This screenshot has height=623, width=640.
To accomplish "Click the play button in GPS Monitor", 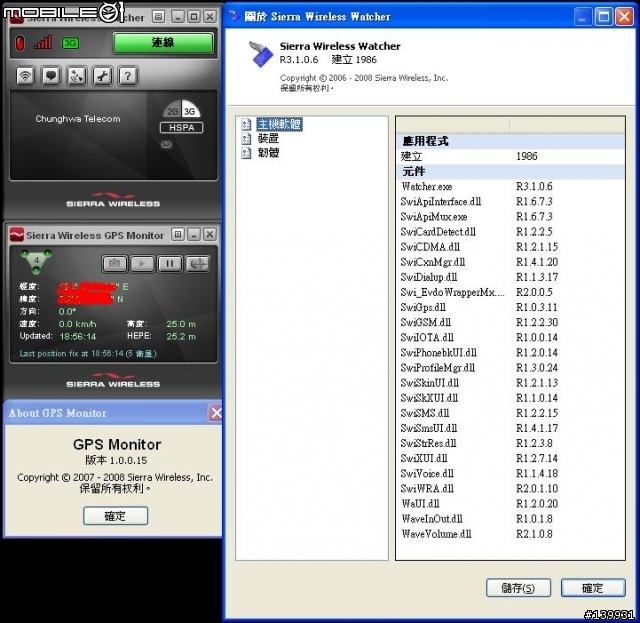I will (x=142, y=264).
